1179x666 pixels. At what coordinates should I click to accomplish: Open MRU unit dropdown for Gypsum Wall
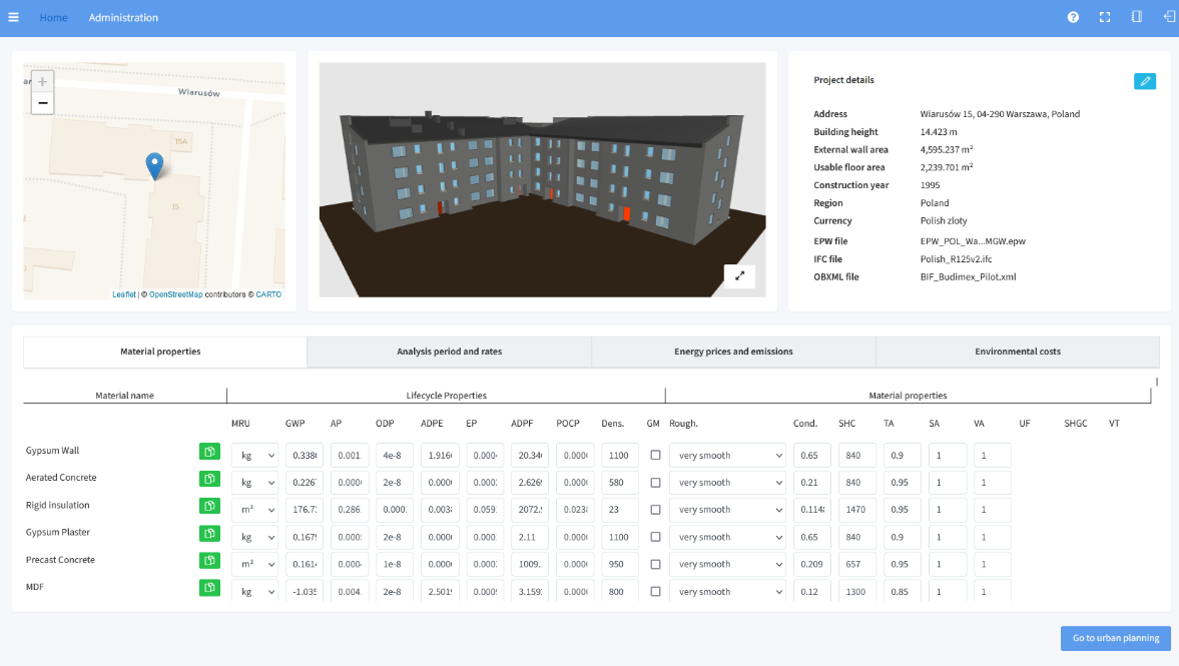coord(255,456)
